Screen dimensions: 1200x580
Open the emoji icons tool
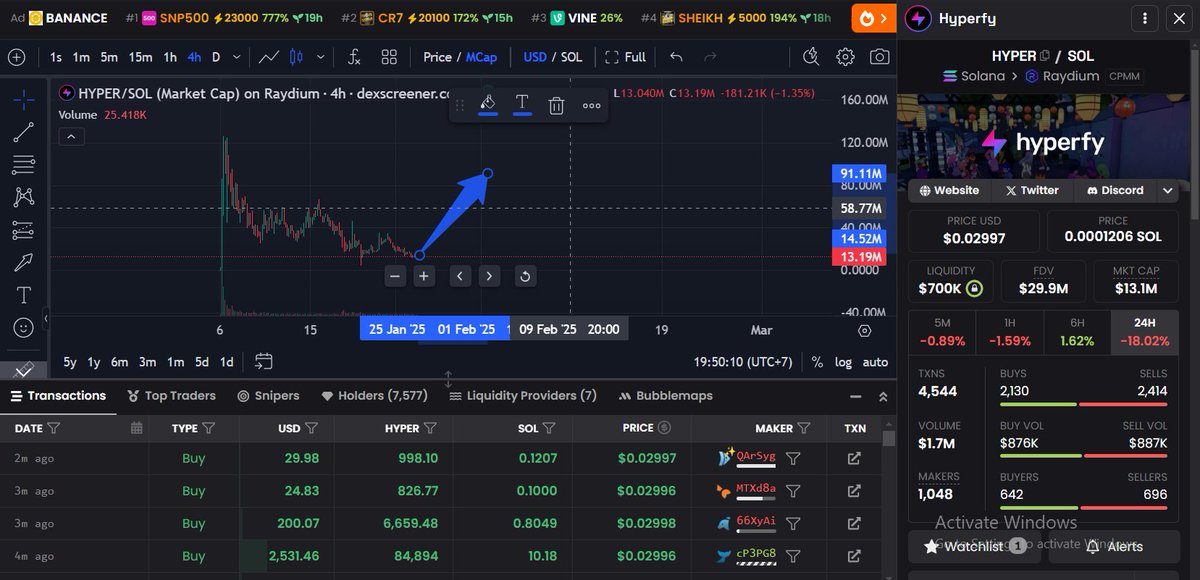tap(24, 328)
